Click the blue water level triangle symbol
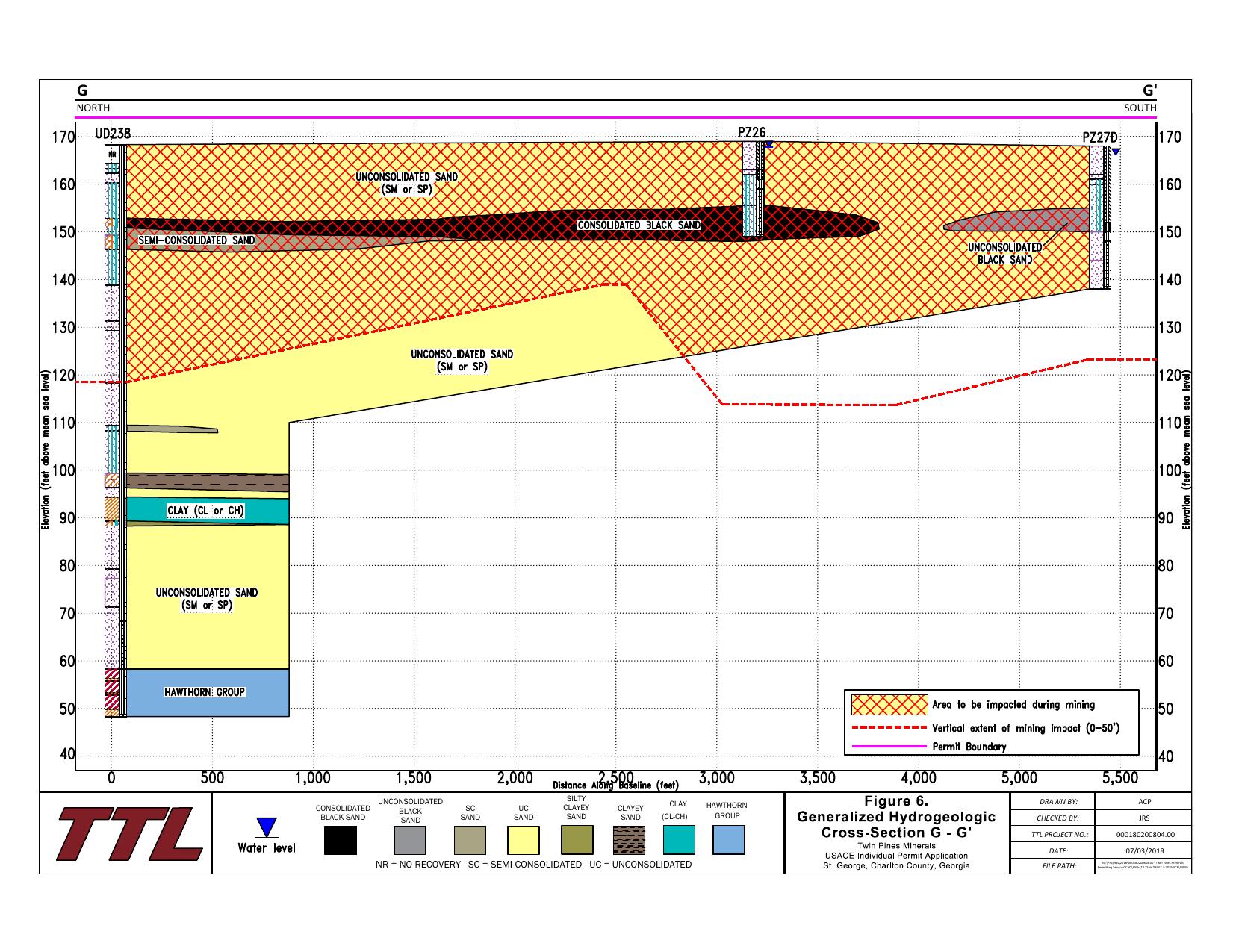The height and width of the screenshot is (952, 1233). [266, 827]
